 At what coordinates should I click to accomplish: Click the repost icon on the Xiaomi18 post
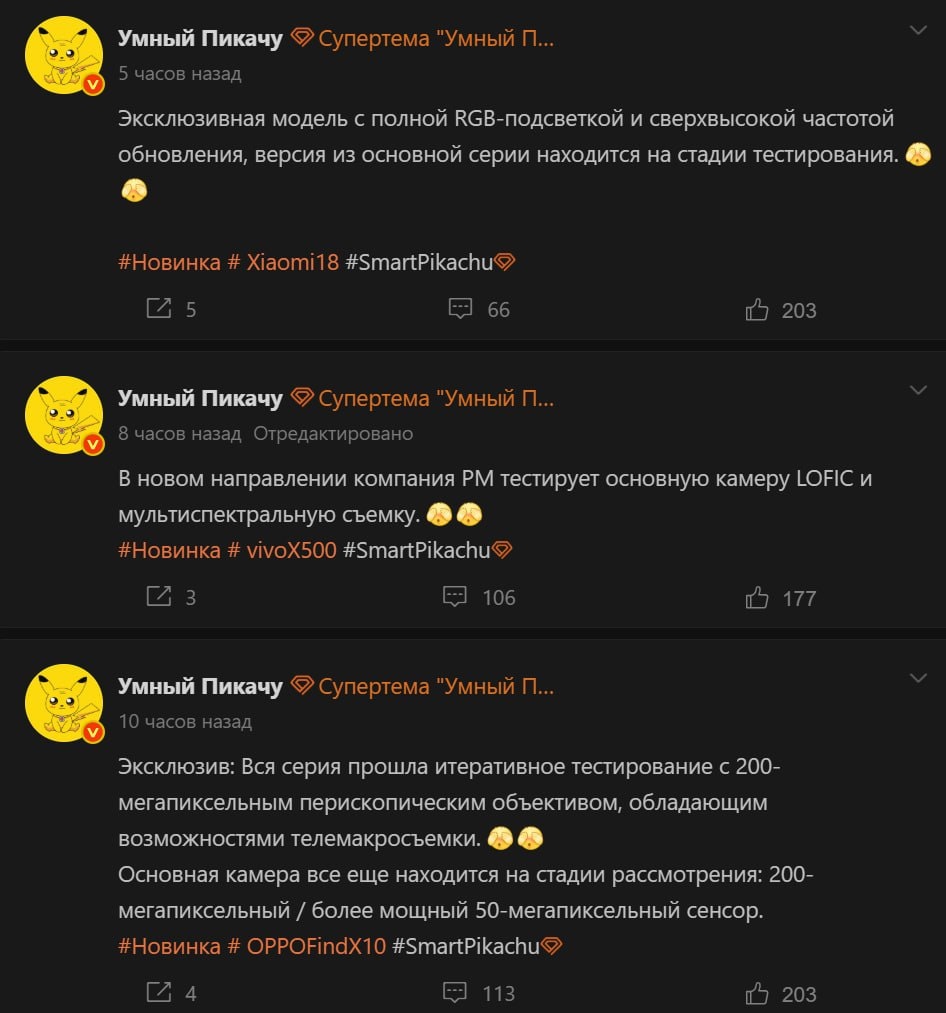158,309
